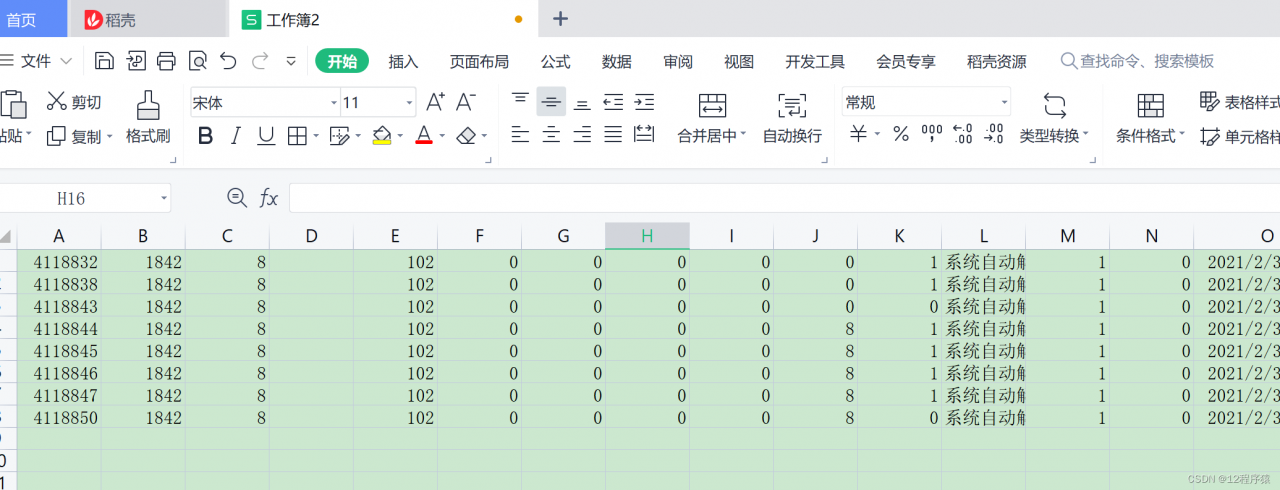Apply top vertical alignment
The width and height of the screenshot is (1280, 490).
pyautogui.click(x=520, y=101)
